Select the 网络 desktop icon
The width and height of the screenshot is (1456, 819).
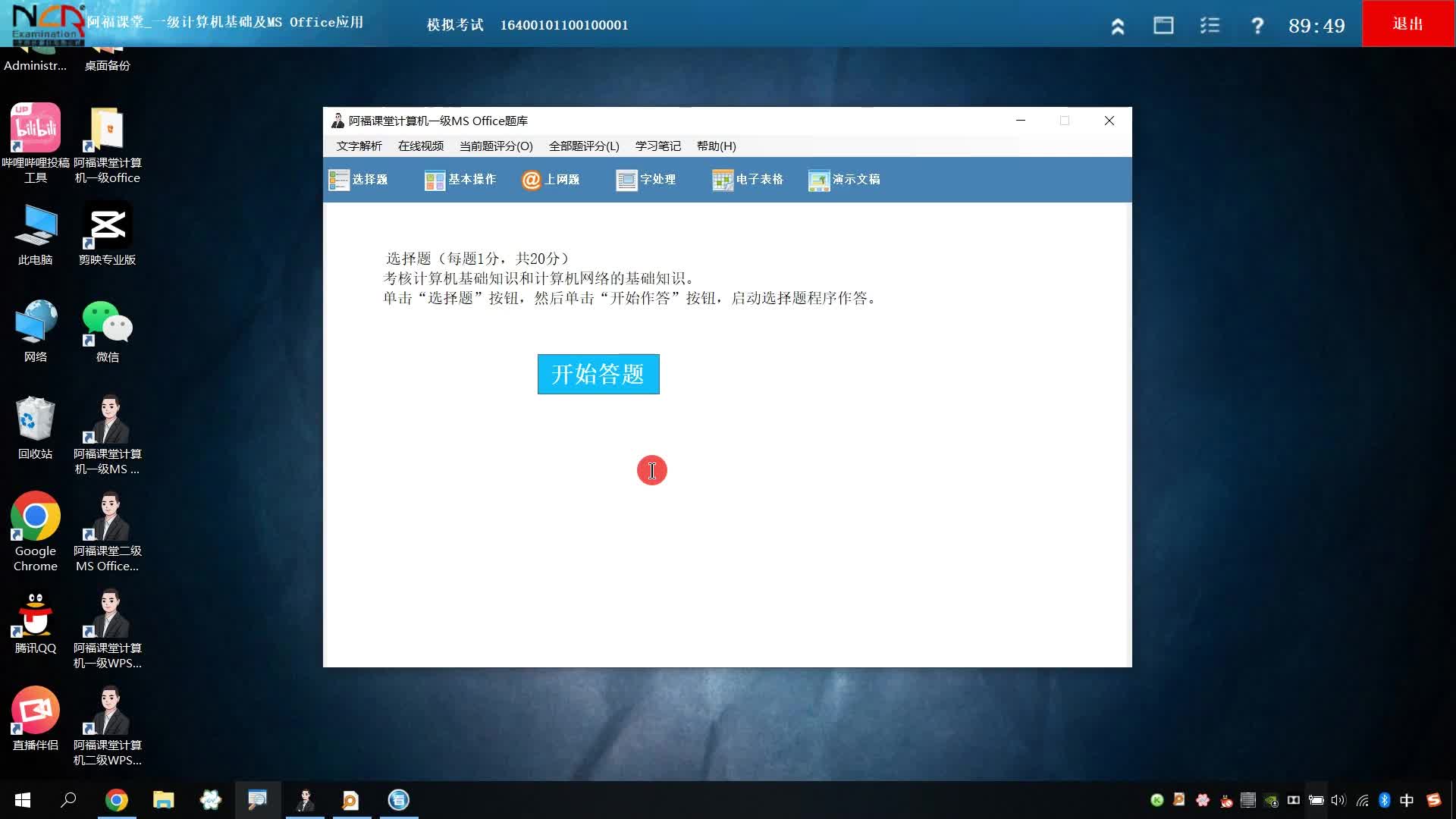tap(36, 331)
